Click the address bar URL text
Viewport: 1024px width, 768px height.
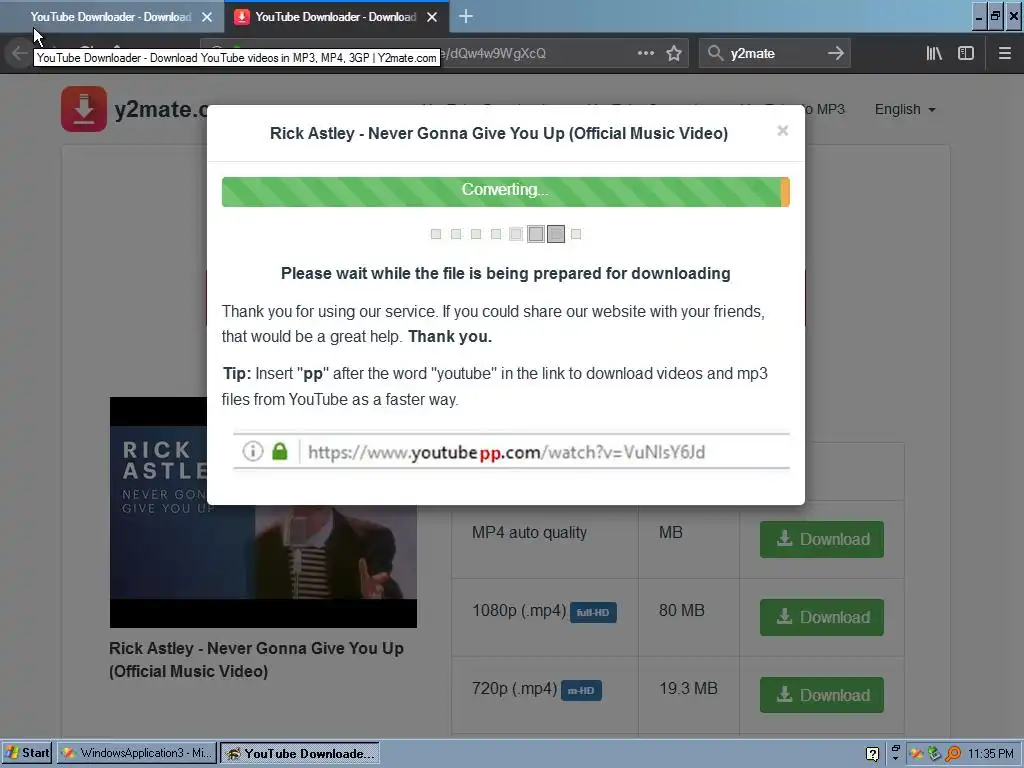pyautogui.click(x=494, y=53)
